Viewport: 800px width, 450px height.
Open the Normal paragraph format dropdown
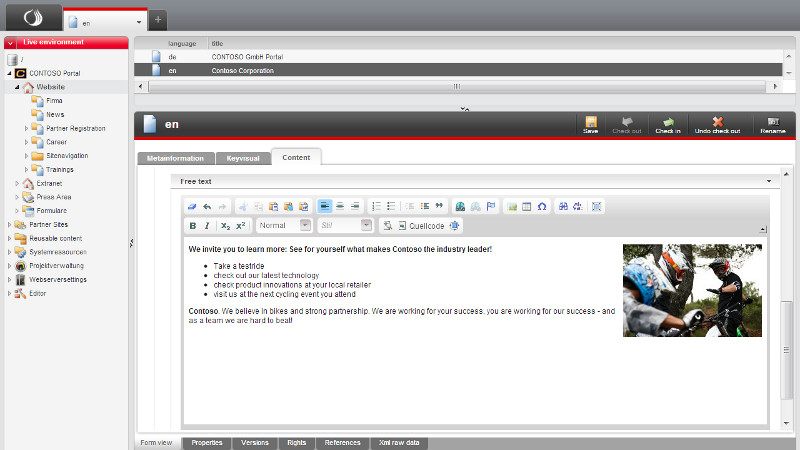tap(284, 226)
